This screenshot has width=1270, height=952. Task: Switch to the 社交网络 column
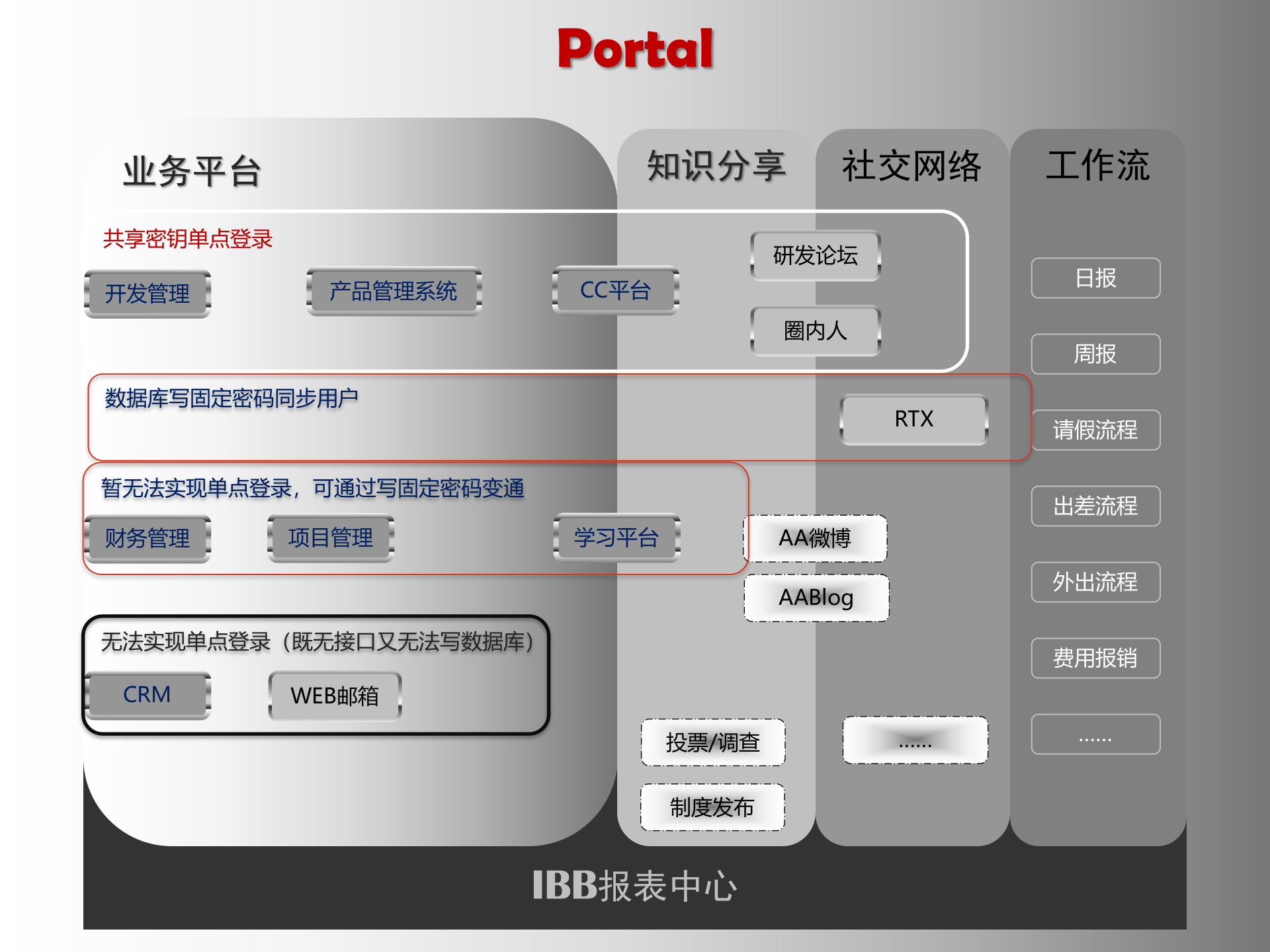coord(913,165)
